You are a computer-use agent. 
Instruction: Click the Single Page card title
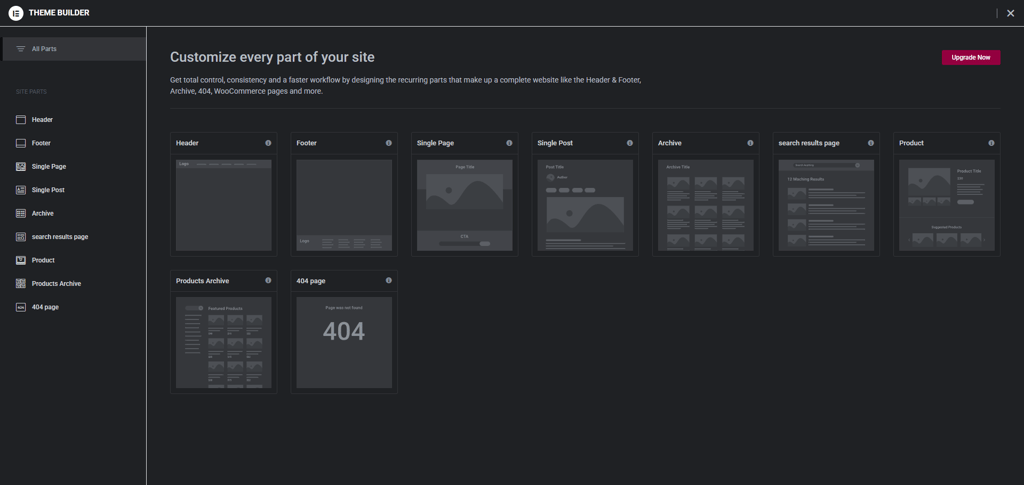(436, 143)
